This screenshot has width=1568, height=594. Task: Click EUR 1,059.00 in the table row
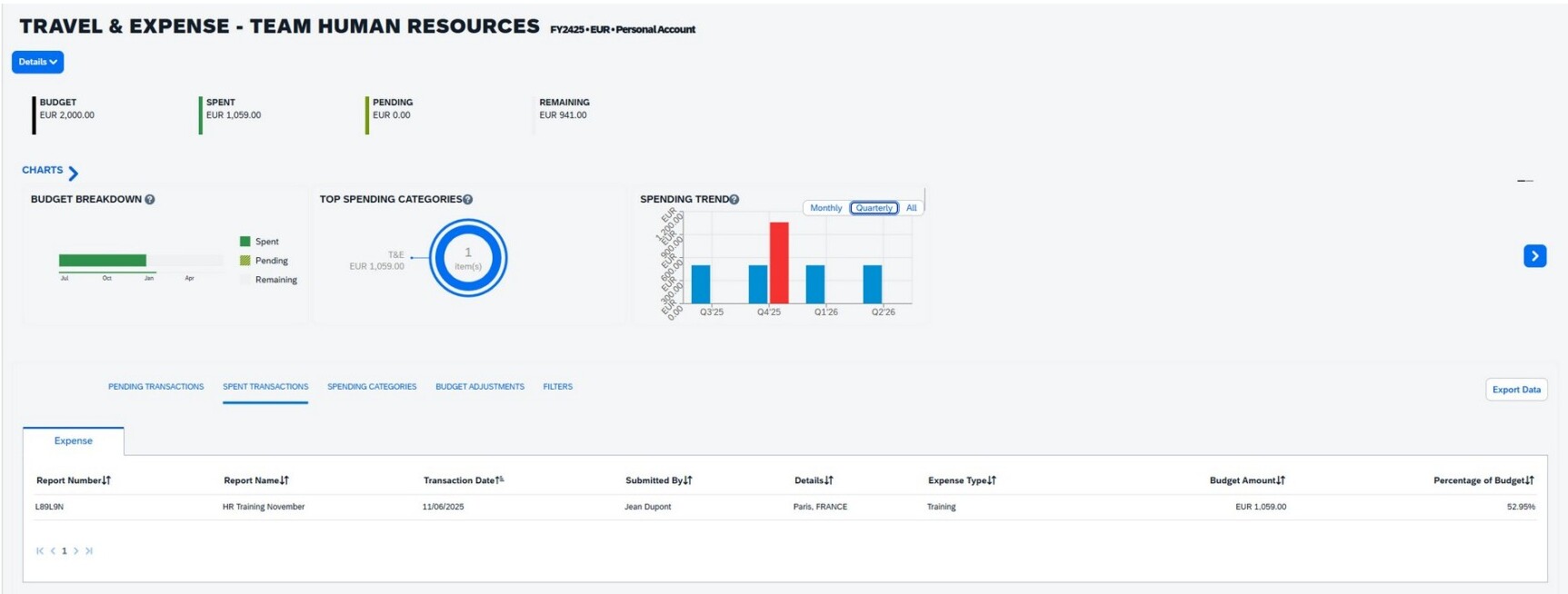pos(1261,507)
